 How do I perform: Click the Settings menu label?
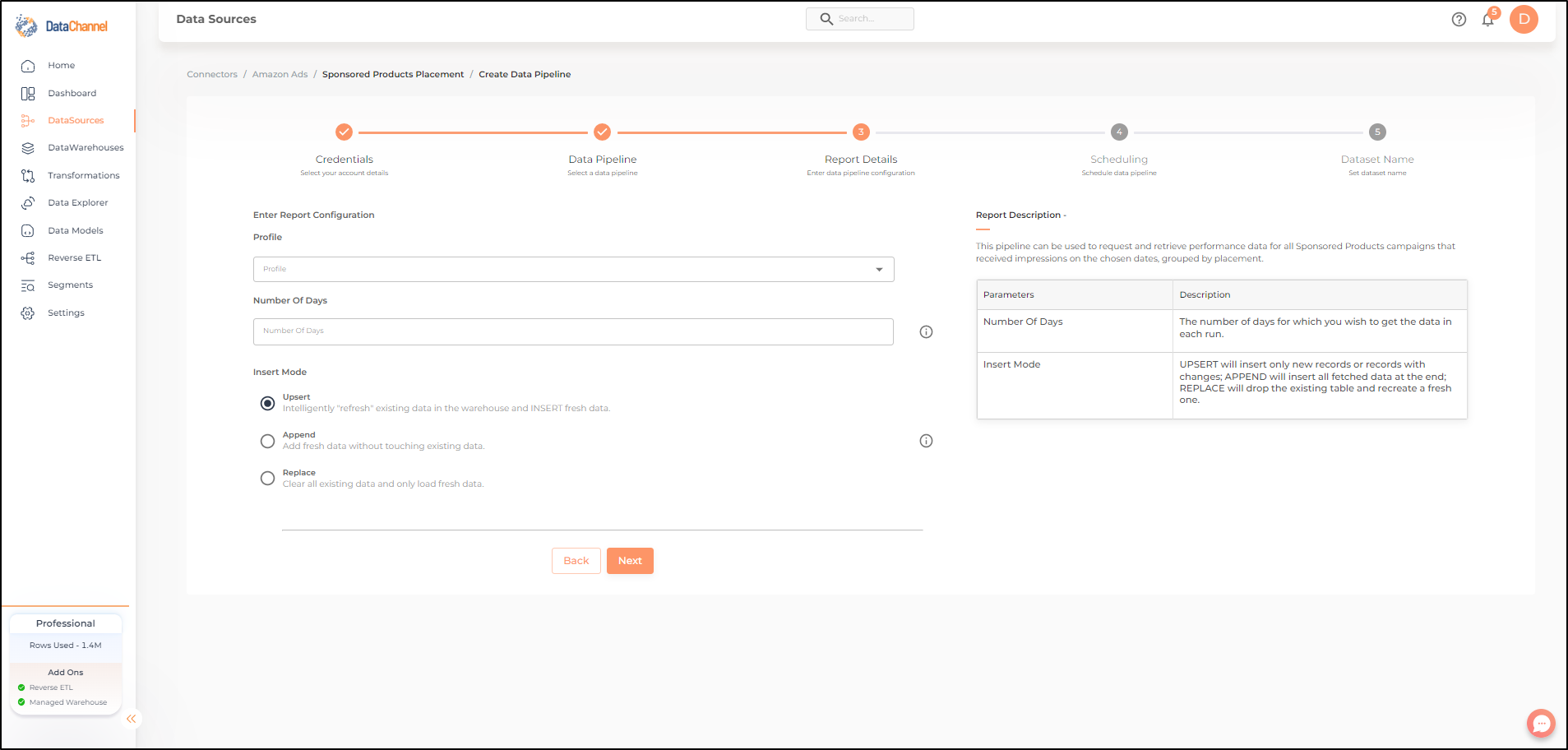[x=66, y=313]
